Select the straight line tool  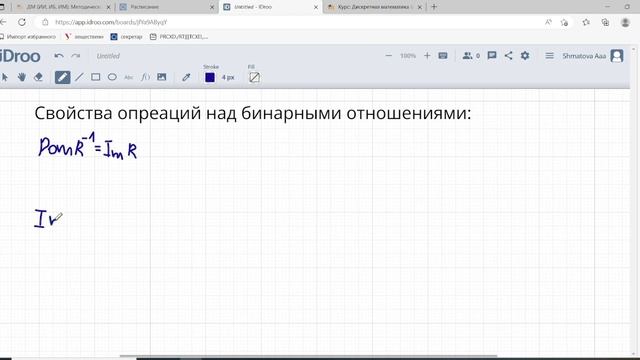coord(79,77)
